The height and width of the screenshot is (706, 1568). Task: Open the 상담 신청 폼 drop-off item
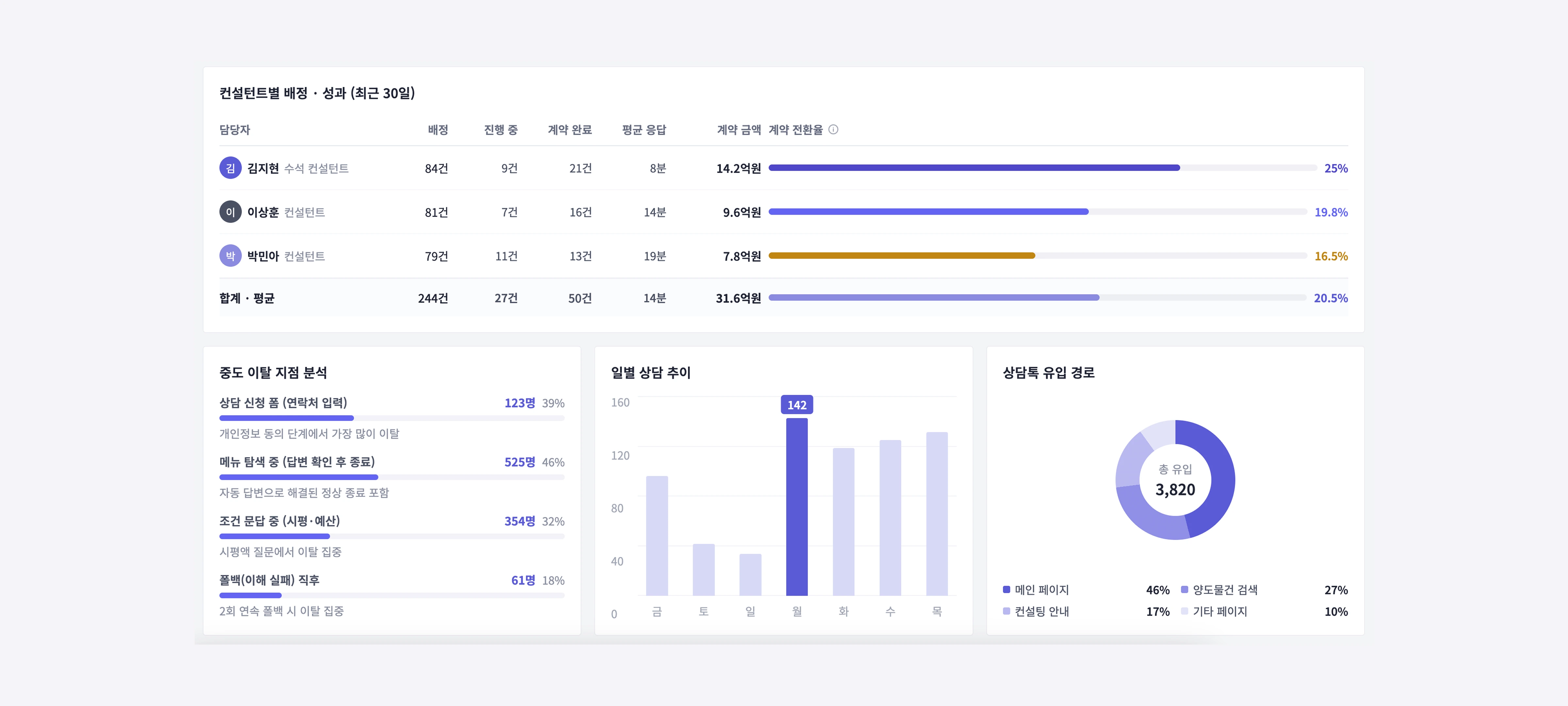(x=392, y=418)
